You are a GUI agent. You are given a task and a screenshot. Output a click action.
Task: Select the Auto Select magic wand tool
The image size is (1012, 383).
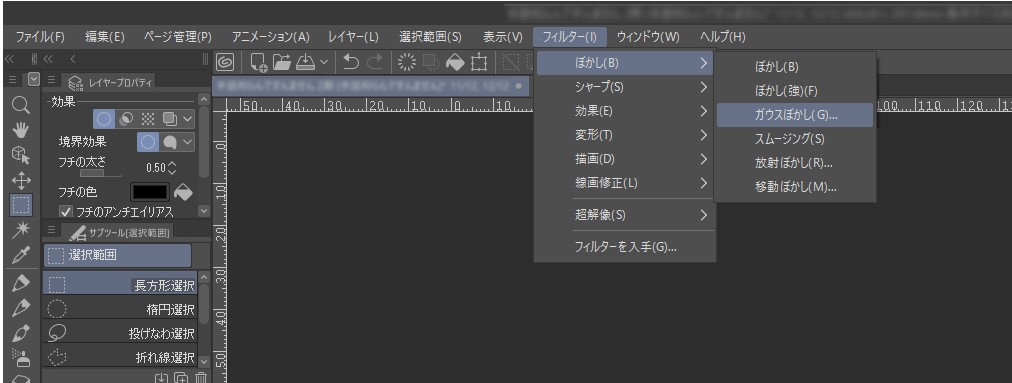21,231
